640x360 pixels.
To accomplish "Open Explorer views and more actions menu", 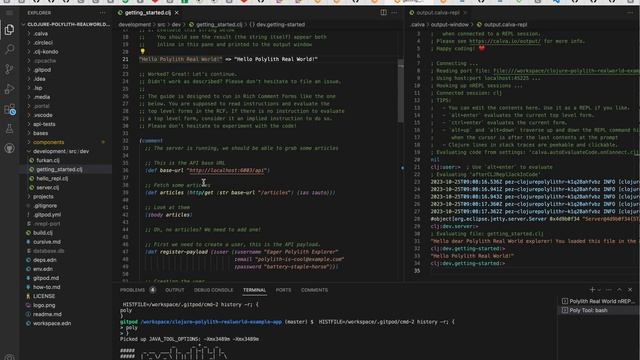I will tap(102, 13).
